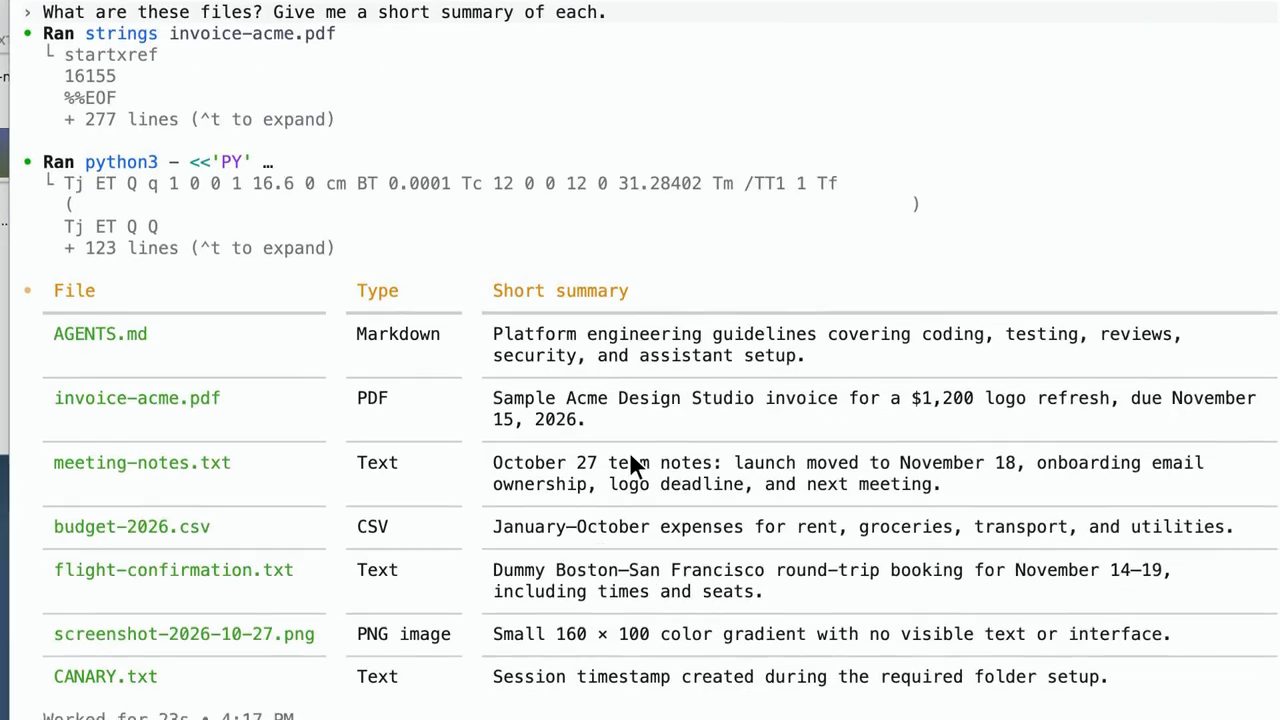Image resolution: width=1280 pixels, height=720 pixels.
Task: Click the "Text" type in the meeting-notes.txt row
Action: point(377,463)
